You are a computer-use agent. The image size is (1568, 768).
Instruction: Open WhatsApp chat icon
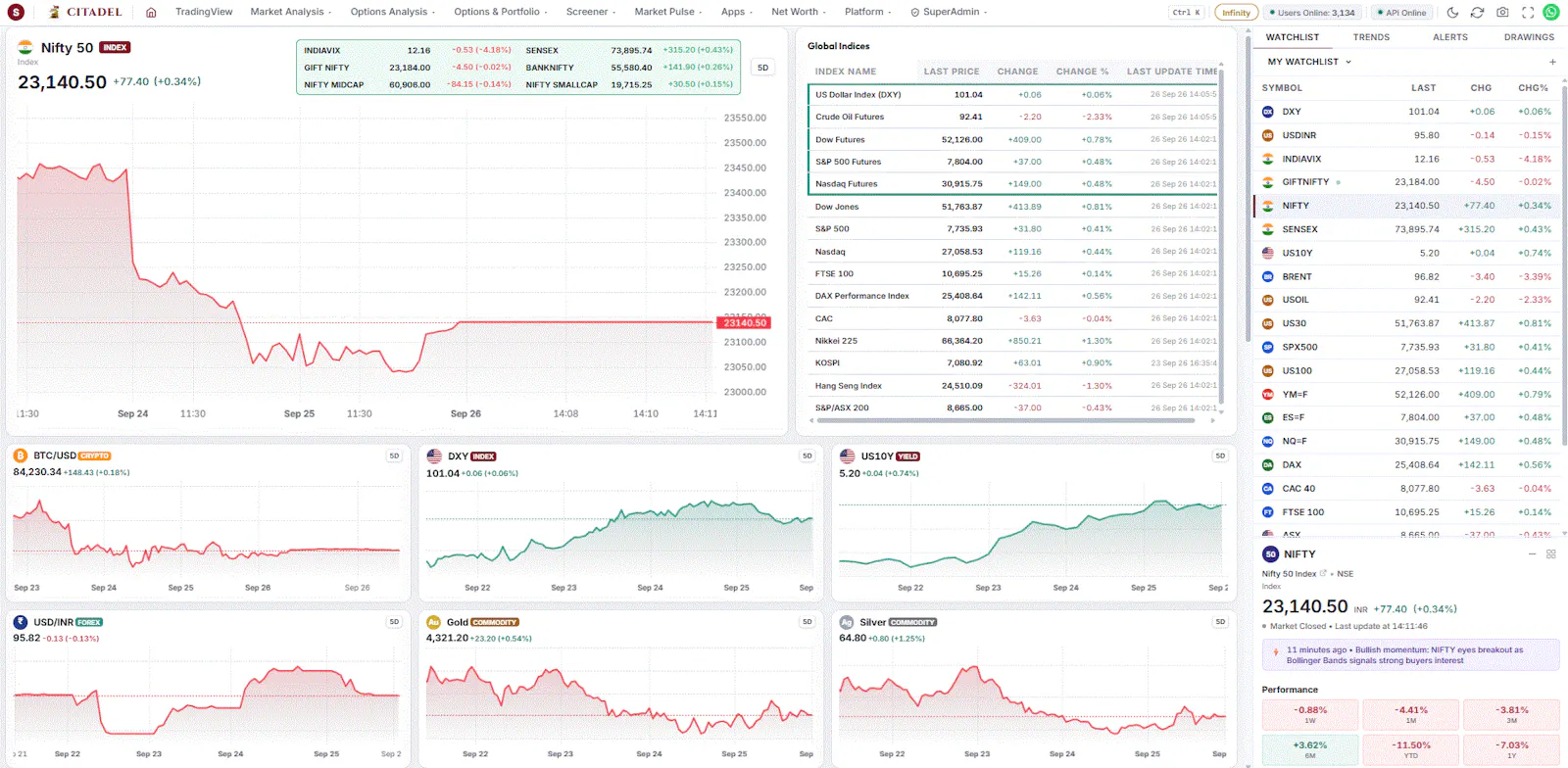[1550, 13]
